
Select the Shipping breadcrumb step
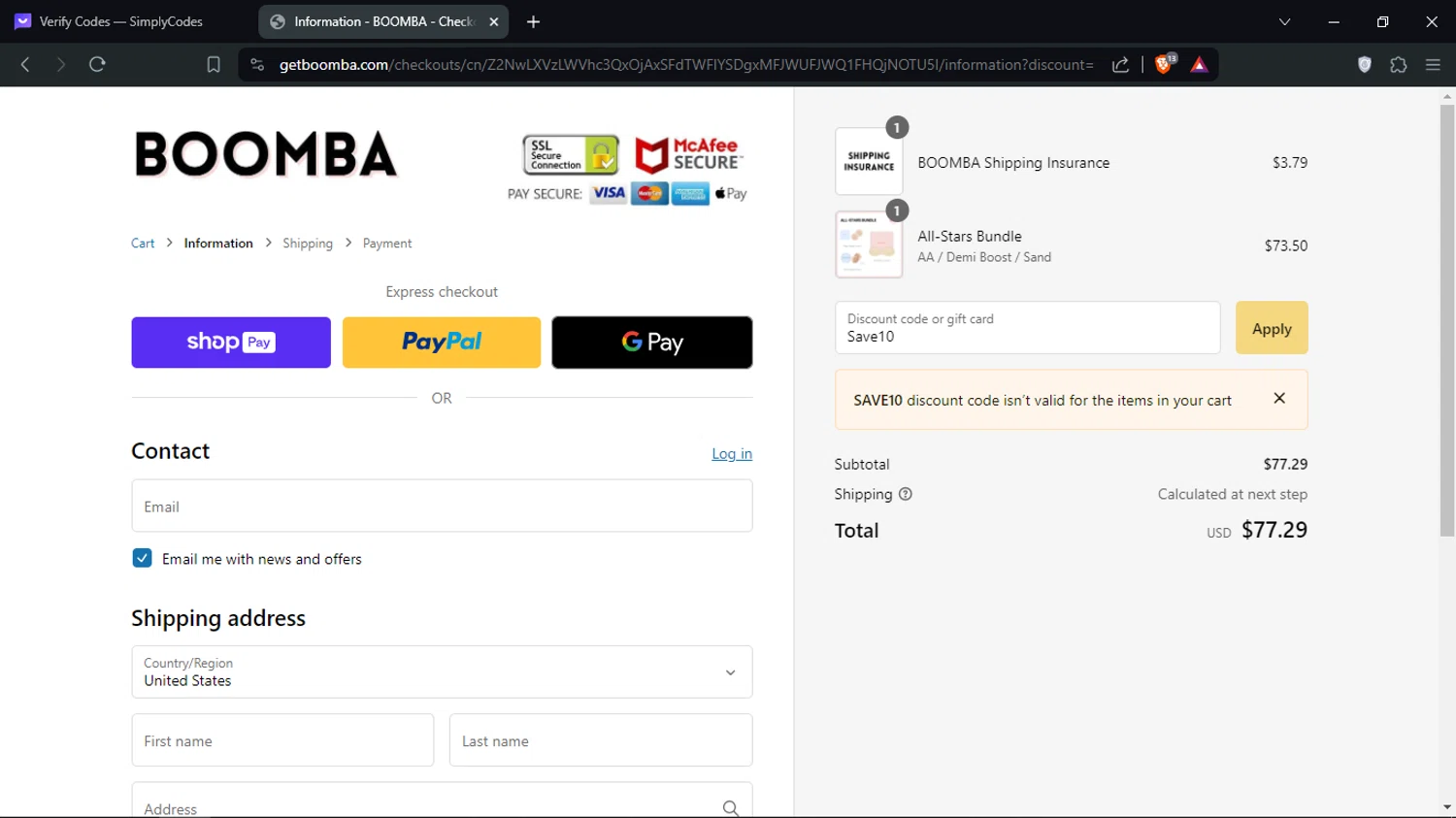pyautogui.click(x=308, y=244)
